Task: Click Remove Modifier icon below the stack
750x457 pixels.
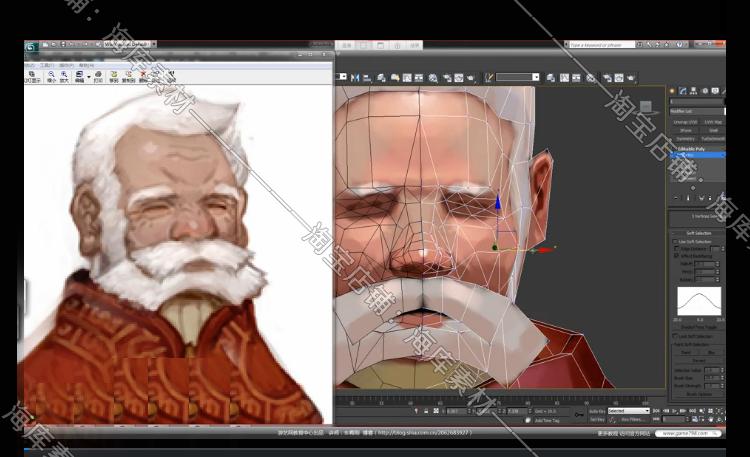Action: 710,198
